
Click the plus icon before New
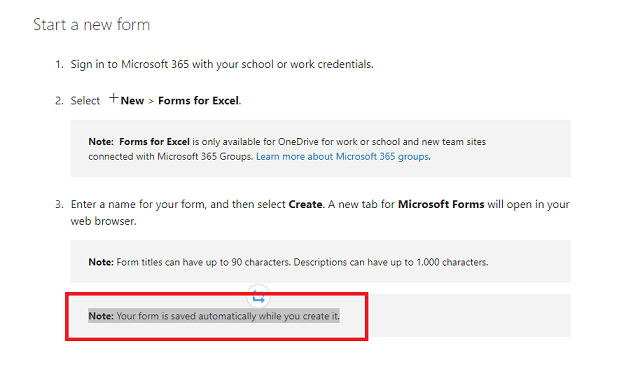114,98
